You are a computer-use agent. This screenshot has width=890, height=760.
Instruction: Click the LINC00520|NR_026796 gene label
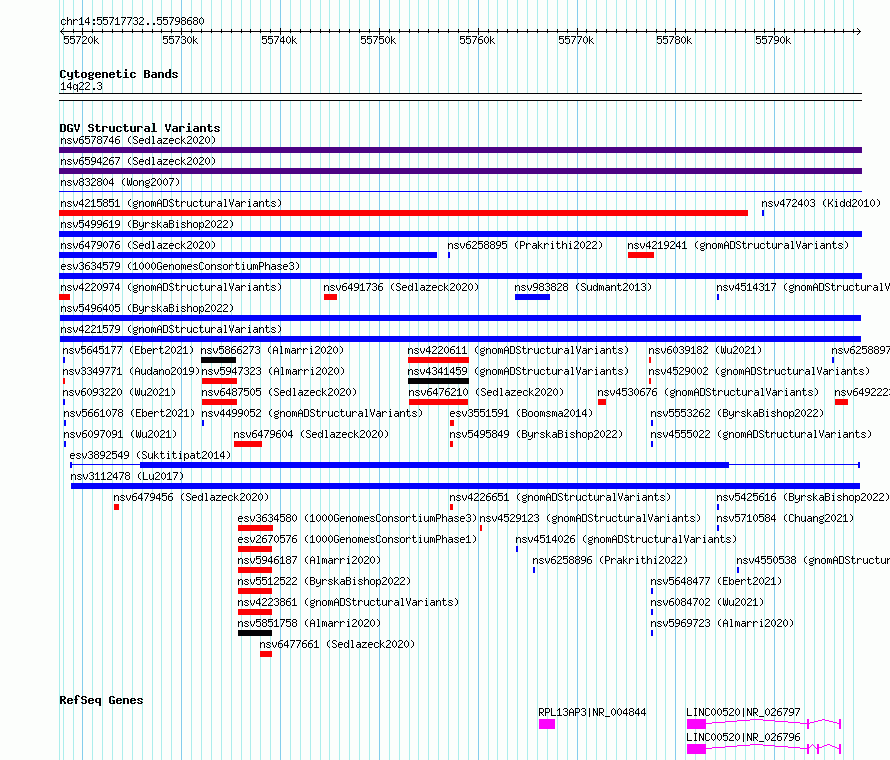[743, 737]
